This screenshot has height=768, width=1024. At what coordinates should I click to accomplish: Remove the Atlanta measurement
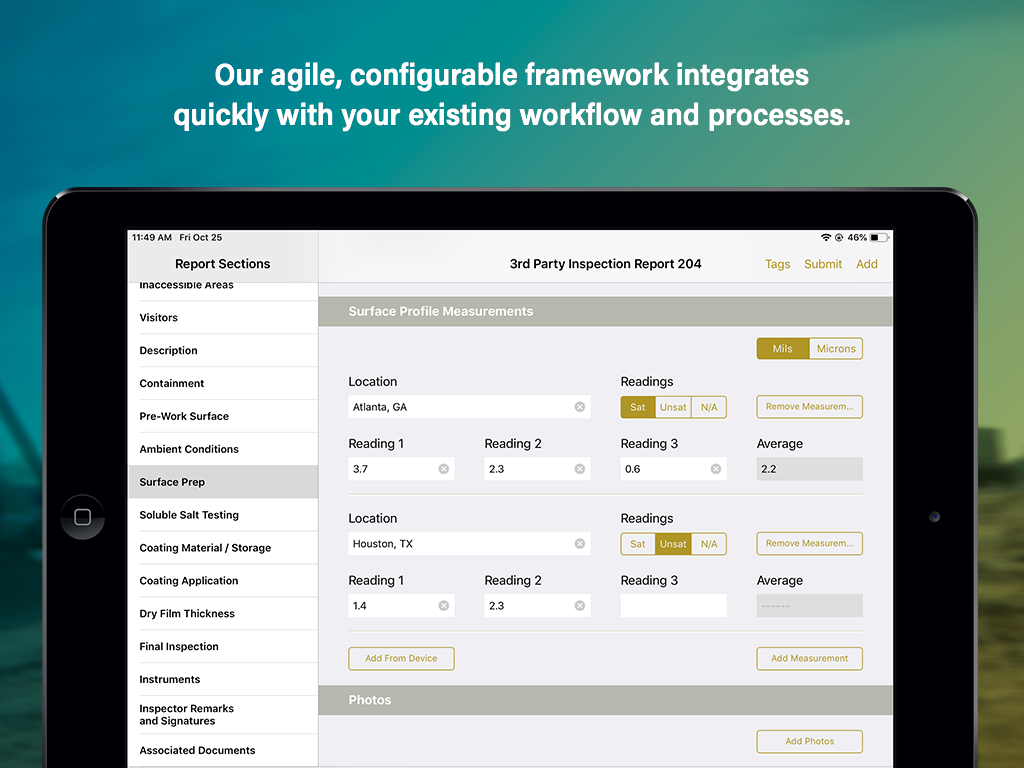click(809, 407)
